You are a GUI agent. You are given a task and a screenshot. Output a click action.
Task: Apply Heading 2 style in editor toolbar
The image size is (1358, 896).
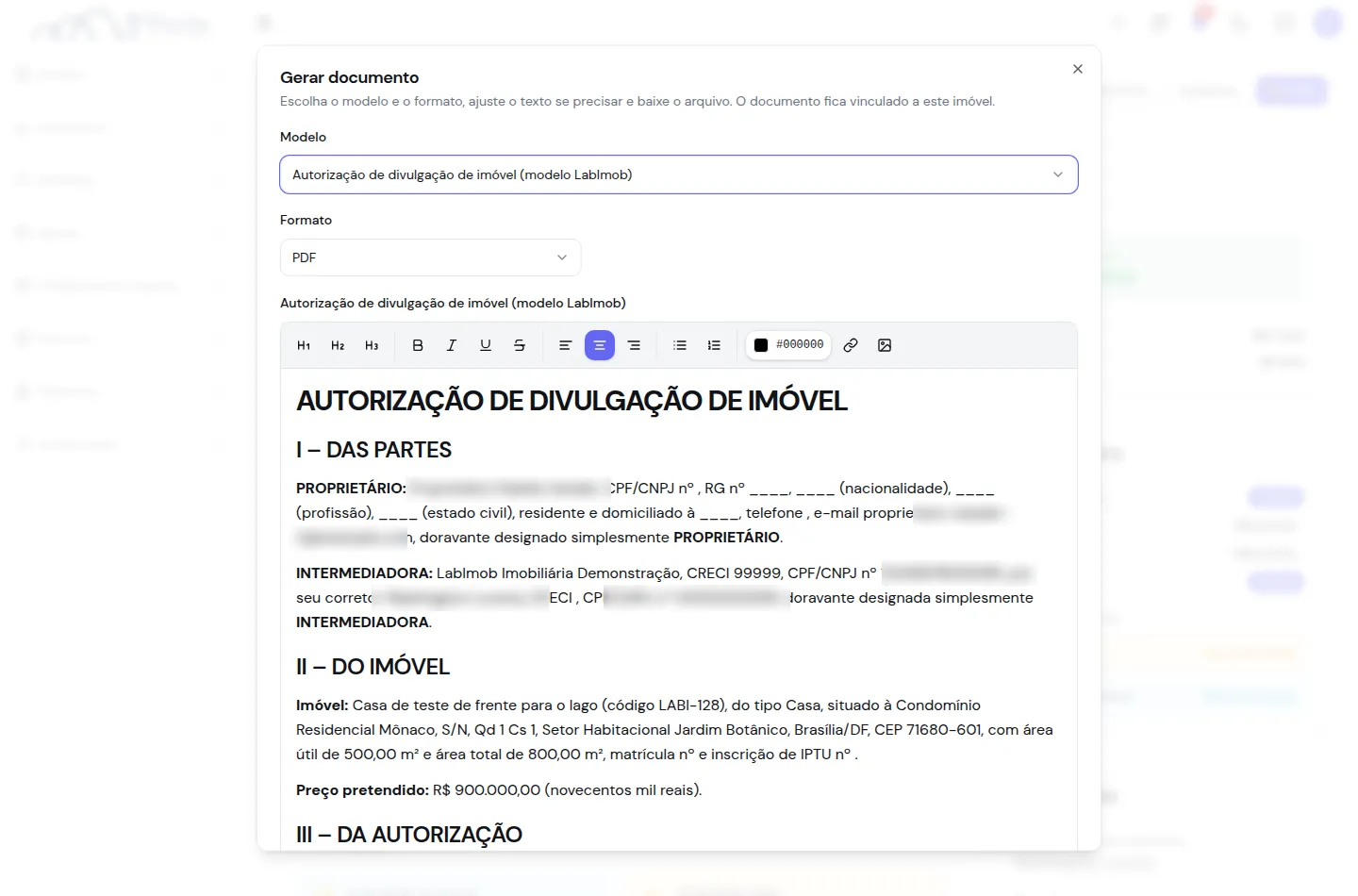point(338,345)
